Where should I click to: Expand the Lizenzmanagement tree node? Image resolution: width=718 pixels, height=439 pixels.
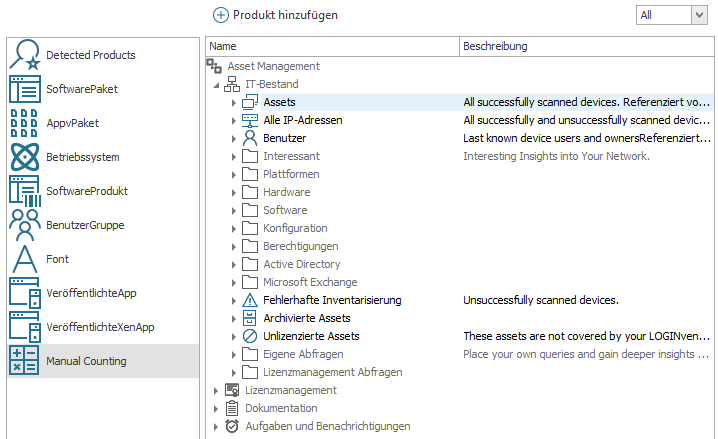tap(216, 390)
